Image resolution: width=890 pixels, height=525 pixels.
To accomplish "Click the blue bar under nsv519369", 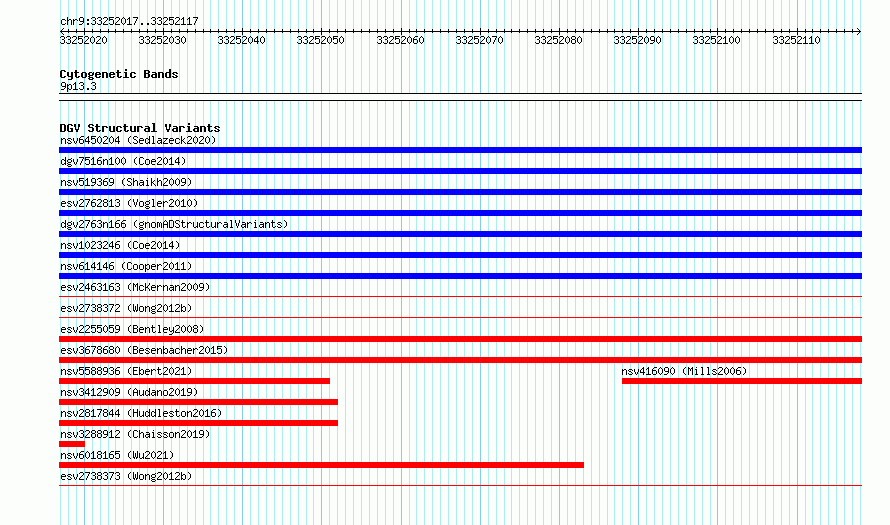I will [x=460, y=192].
